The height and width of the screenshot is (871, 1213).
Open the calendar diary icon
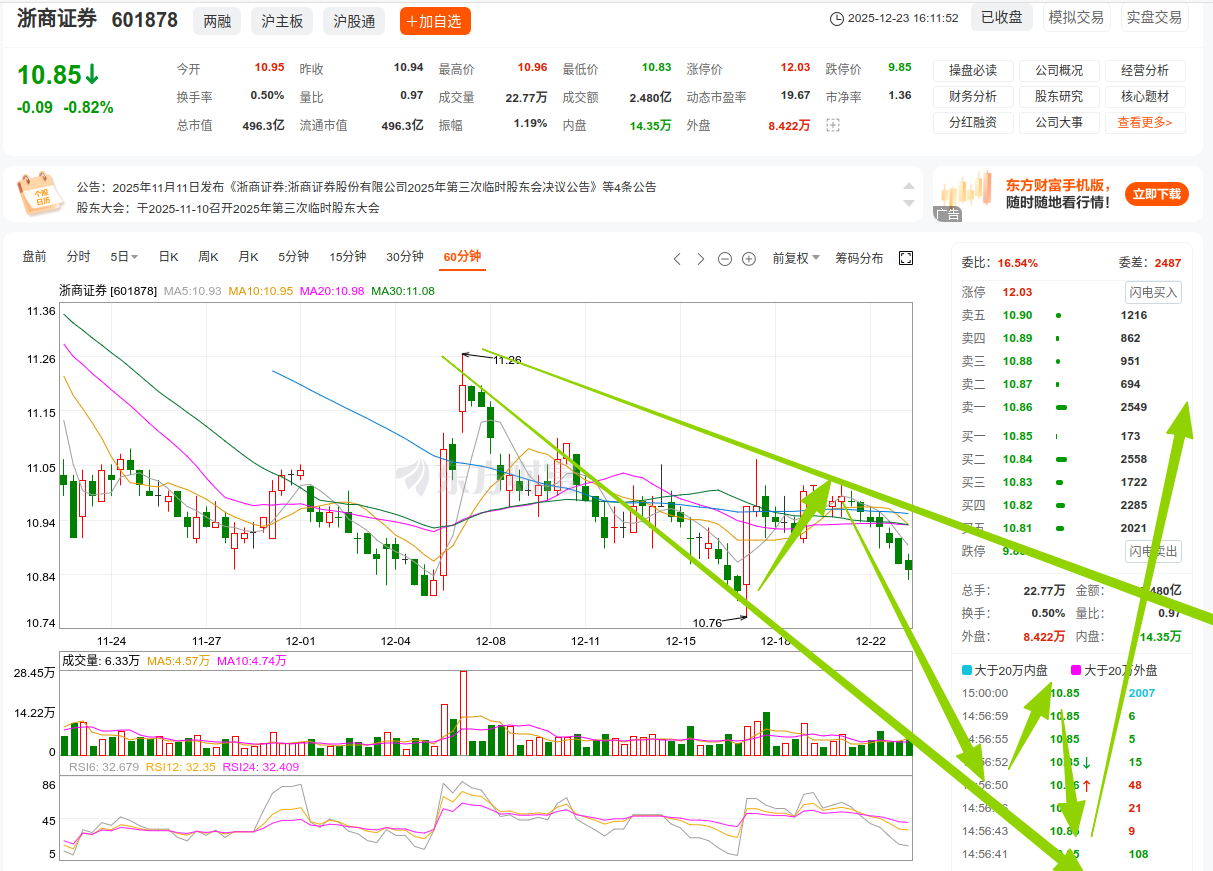41,193
